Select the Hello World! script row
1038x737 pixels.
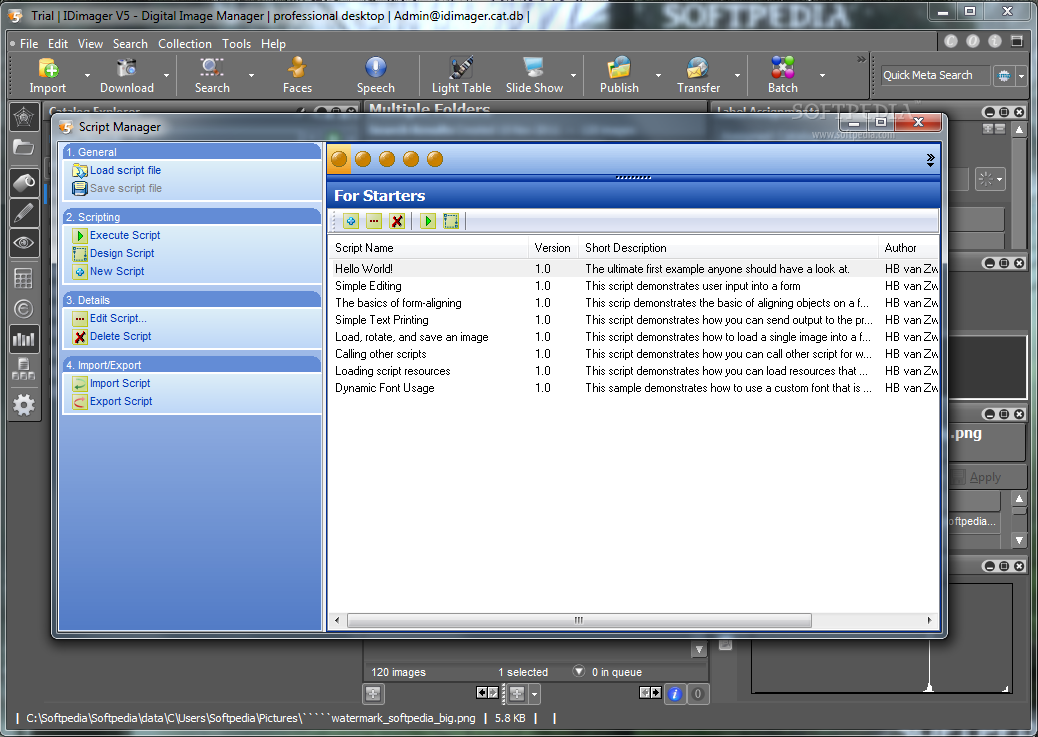tap(634, 268)
